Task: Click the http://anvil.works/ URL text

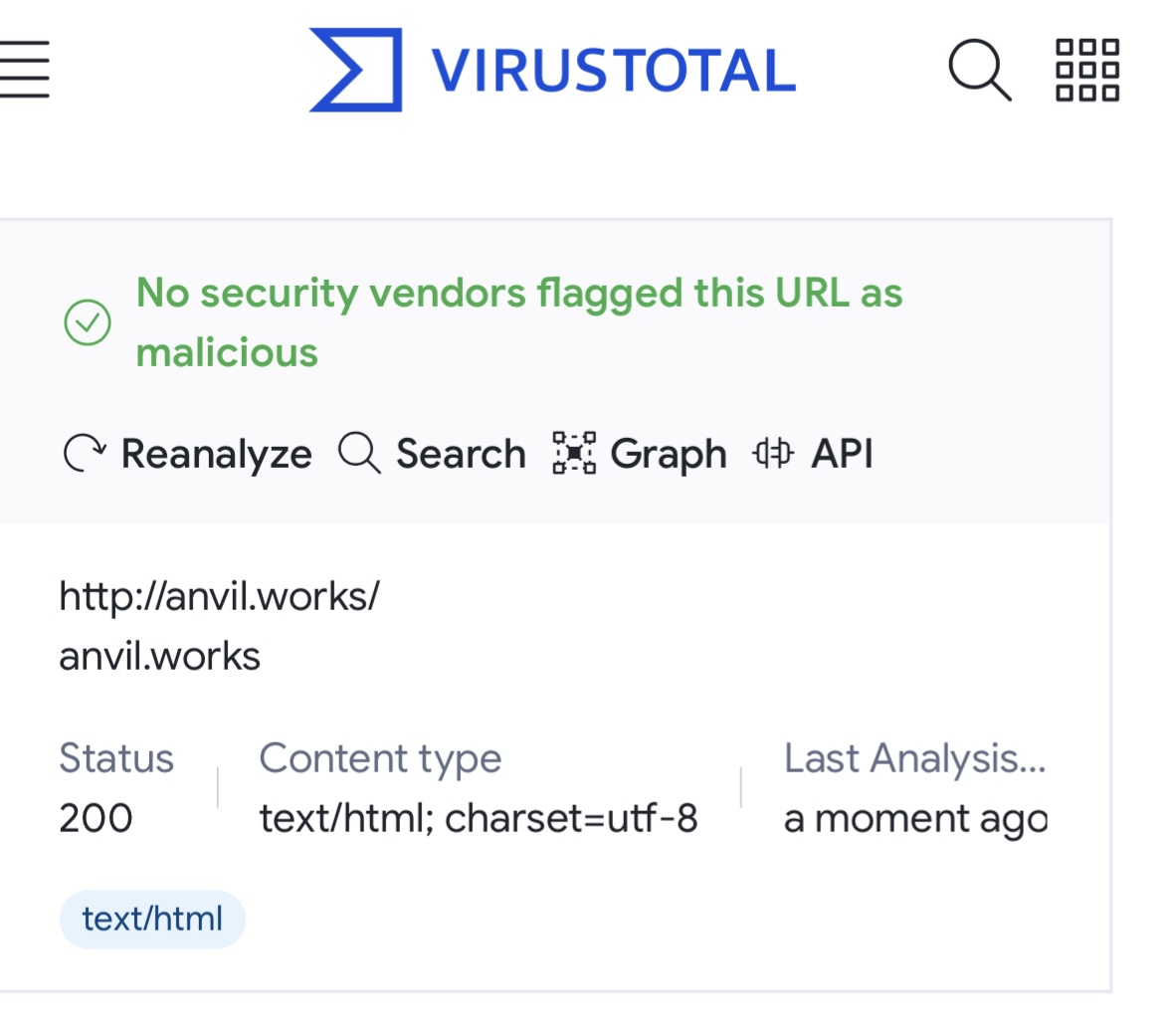Action: click(220, 597)
